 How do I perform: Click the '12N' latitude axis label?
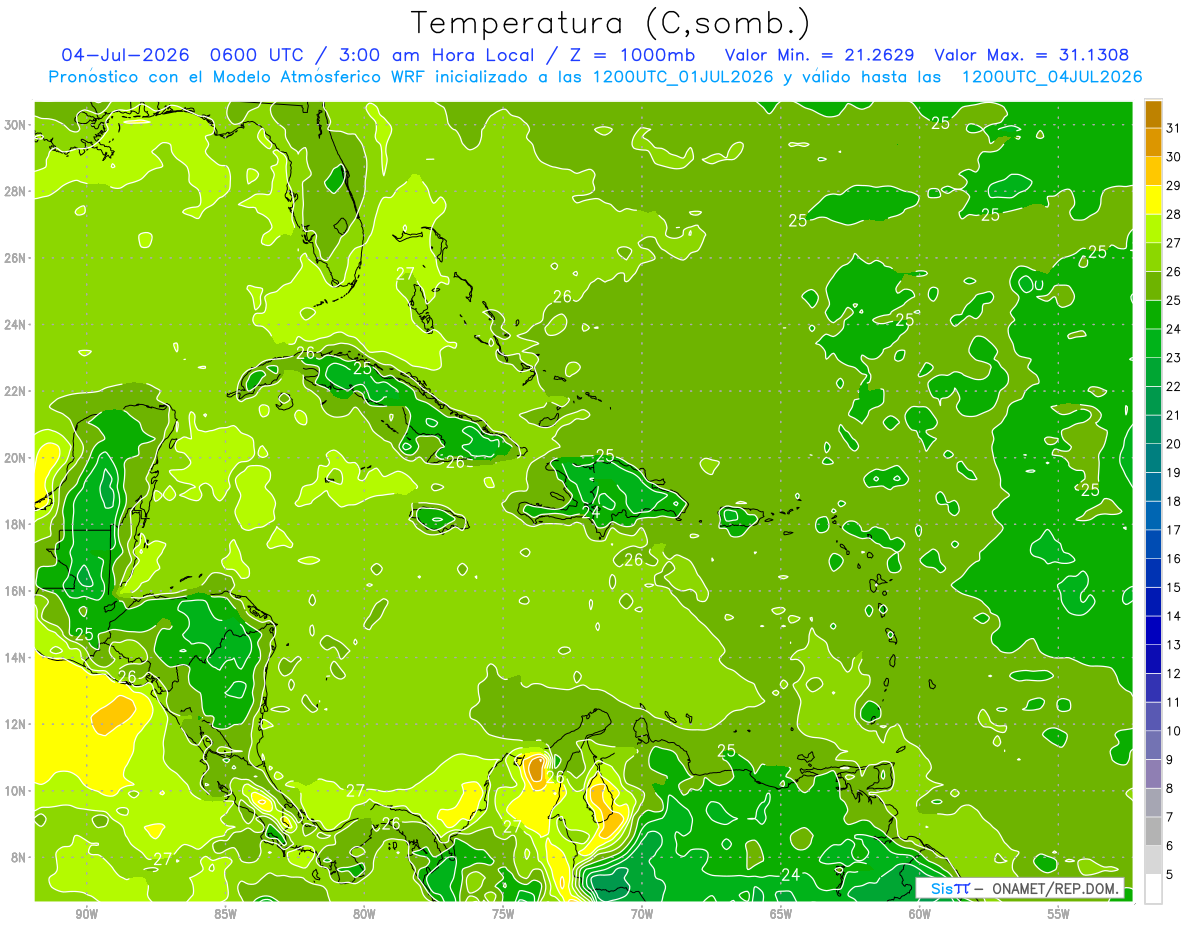point(17,724)
